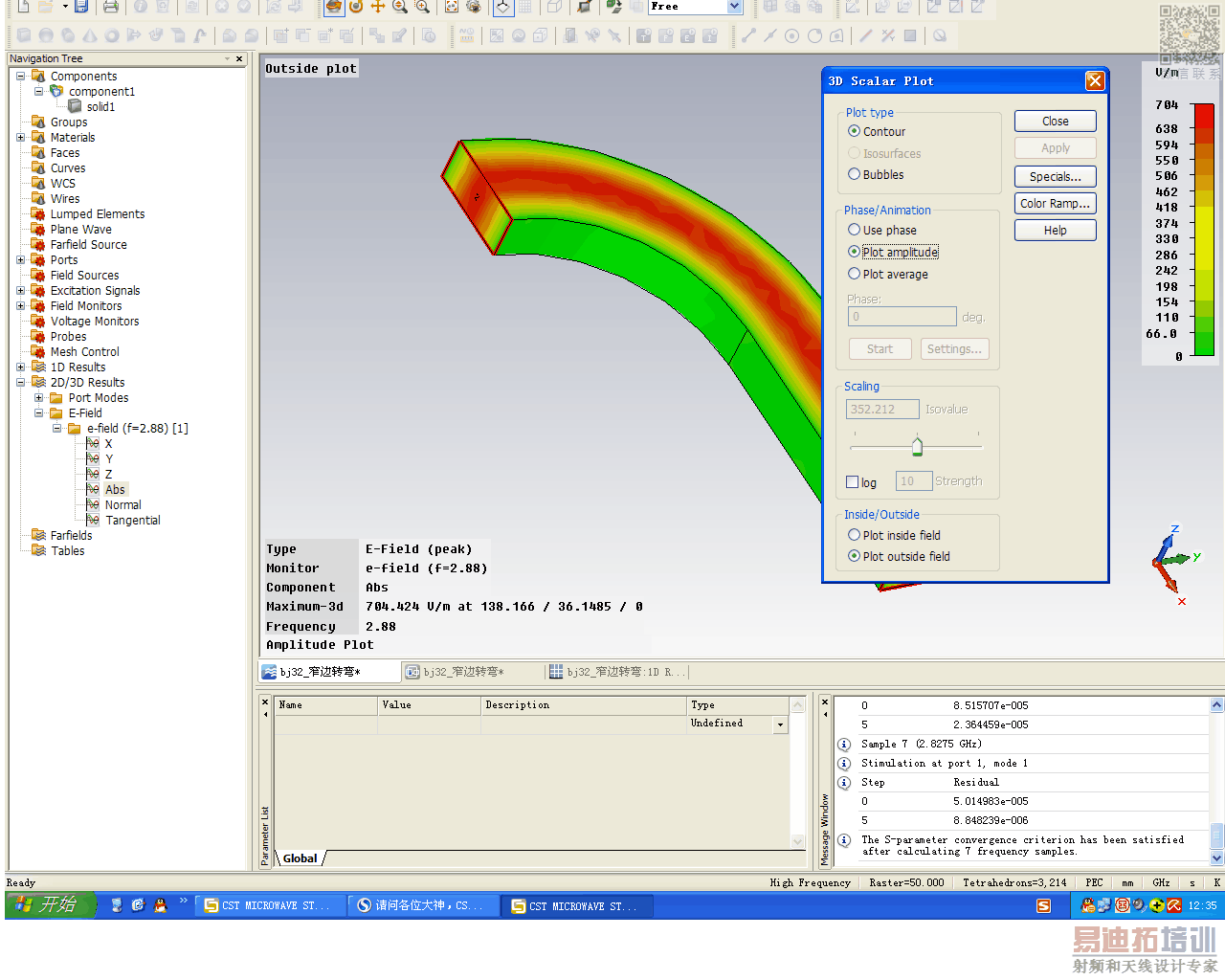
Task: Expand the Ports tree node
Action: [20, 259]
